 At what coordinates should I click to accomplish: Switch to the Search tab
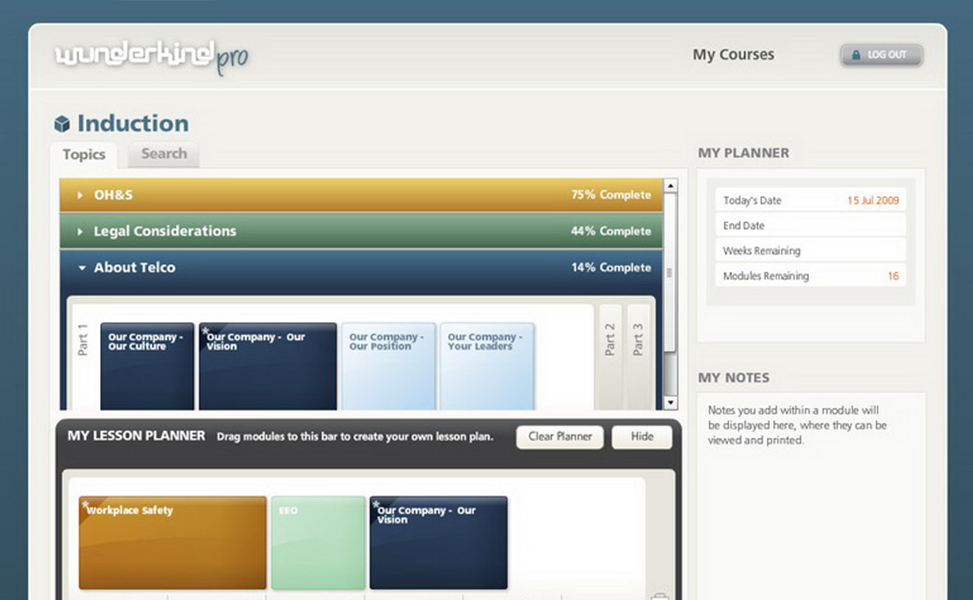(164, 154)
